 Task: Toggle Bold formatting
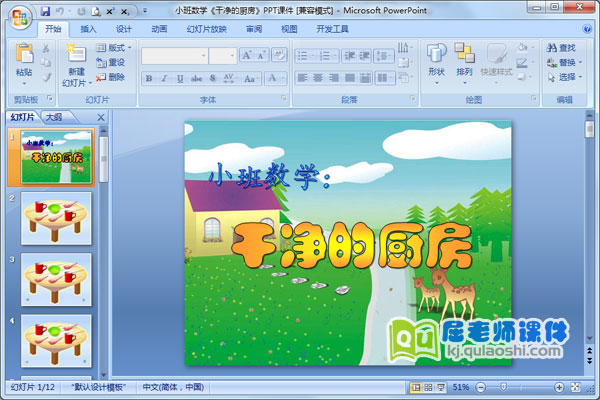(149, 78)
